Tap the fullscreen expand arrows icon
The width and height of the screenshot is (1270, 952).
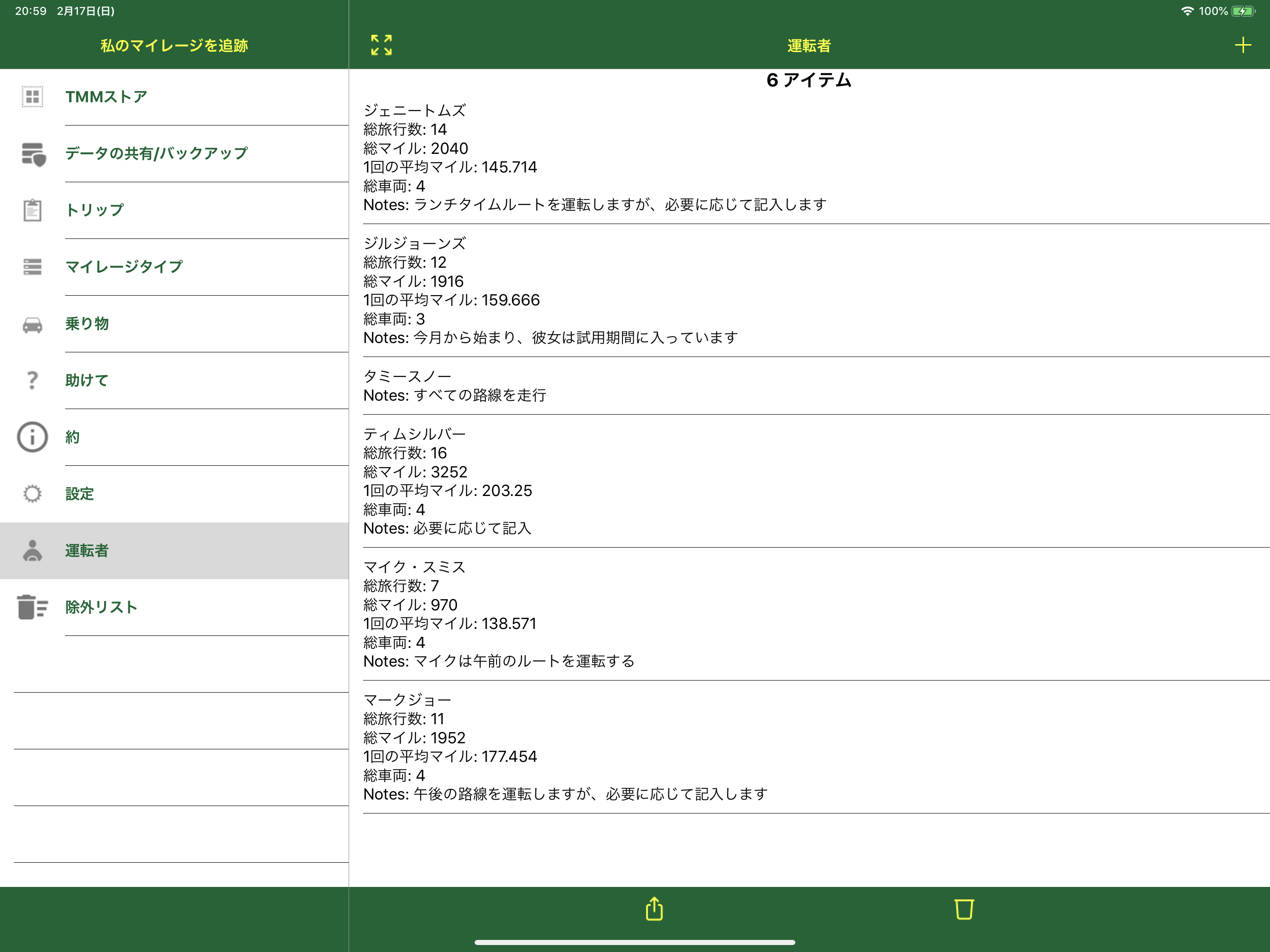click(381, 45)
